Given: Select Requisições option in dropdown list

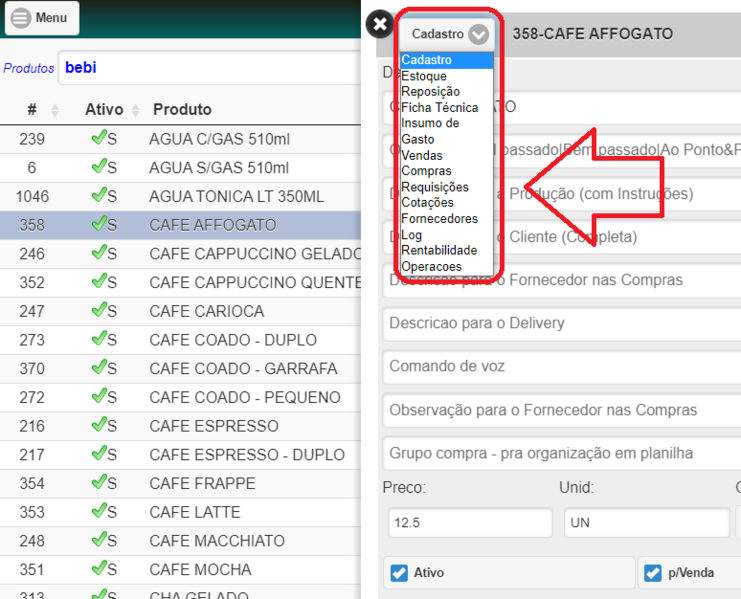Looking at the screenshot, I should click(x=447, y=187).
